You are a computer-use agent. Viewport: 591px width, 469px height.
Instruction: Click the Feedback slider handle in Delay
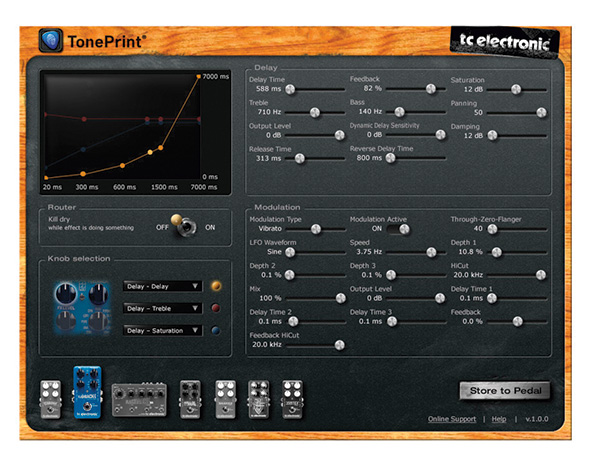pos(431,89)
